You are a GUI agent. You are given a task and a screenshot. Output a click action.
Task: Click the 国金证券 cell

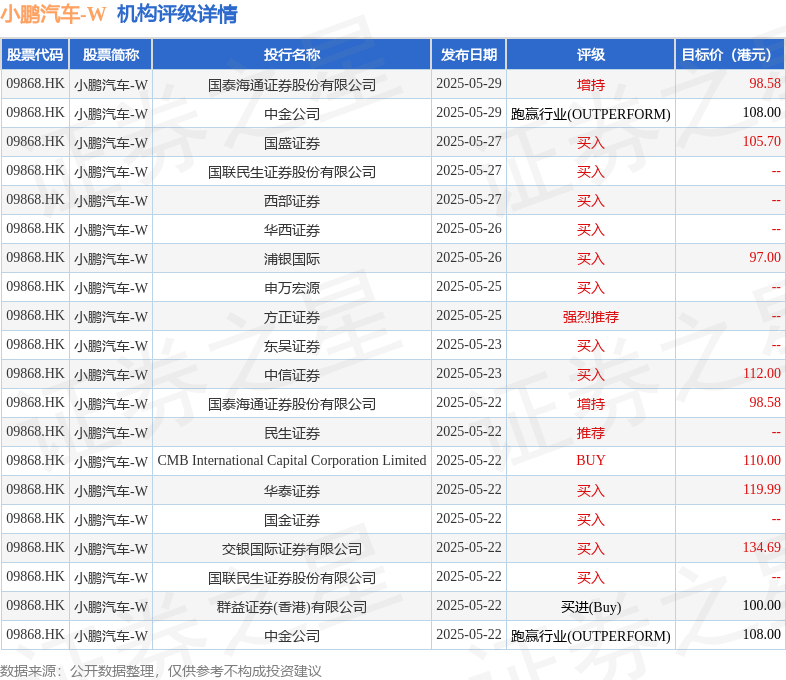click(x=292, y=520)
